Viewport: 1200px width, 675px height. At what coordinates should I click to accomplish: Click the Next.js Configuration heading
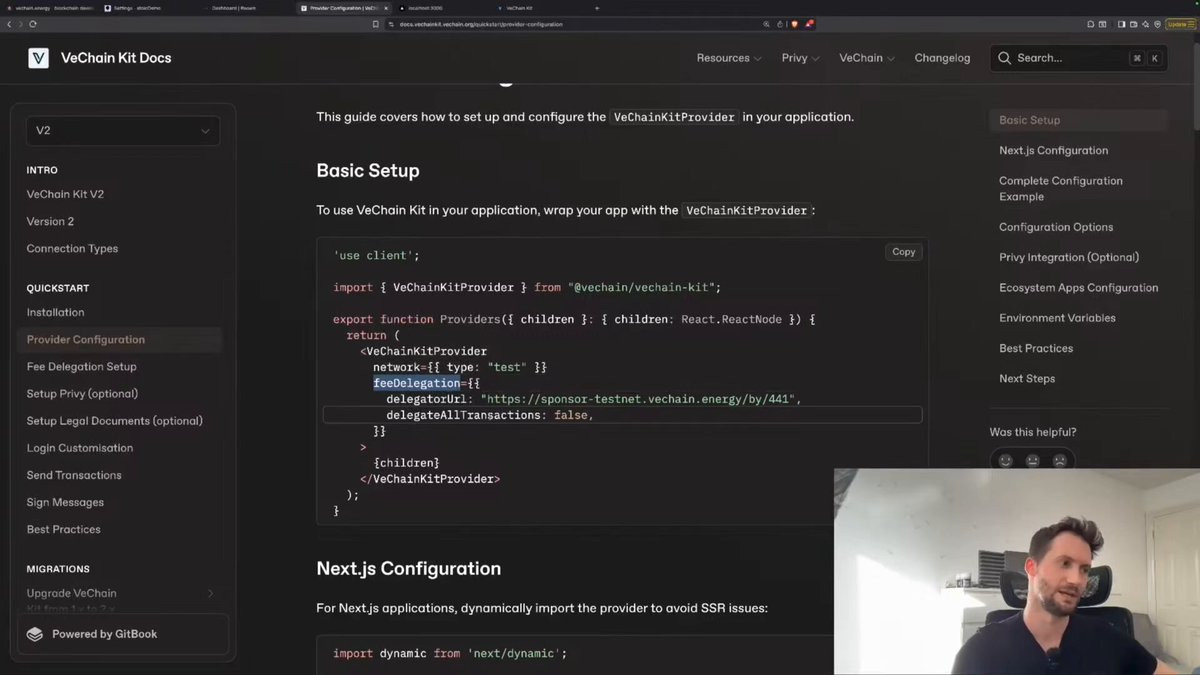(x=409, y=569)
